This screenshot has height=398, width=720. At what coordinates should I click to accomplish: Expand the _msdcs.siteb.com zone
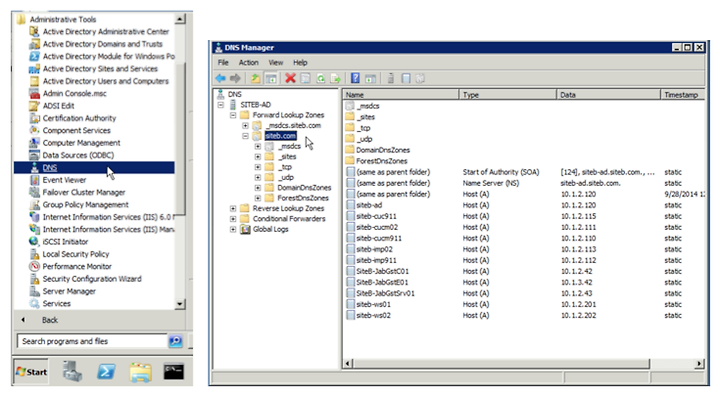coord(245,125)
